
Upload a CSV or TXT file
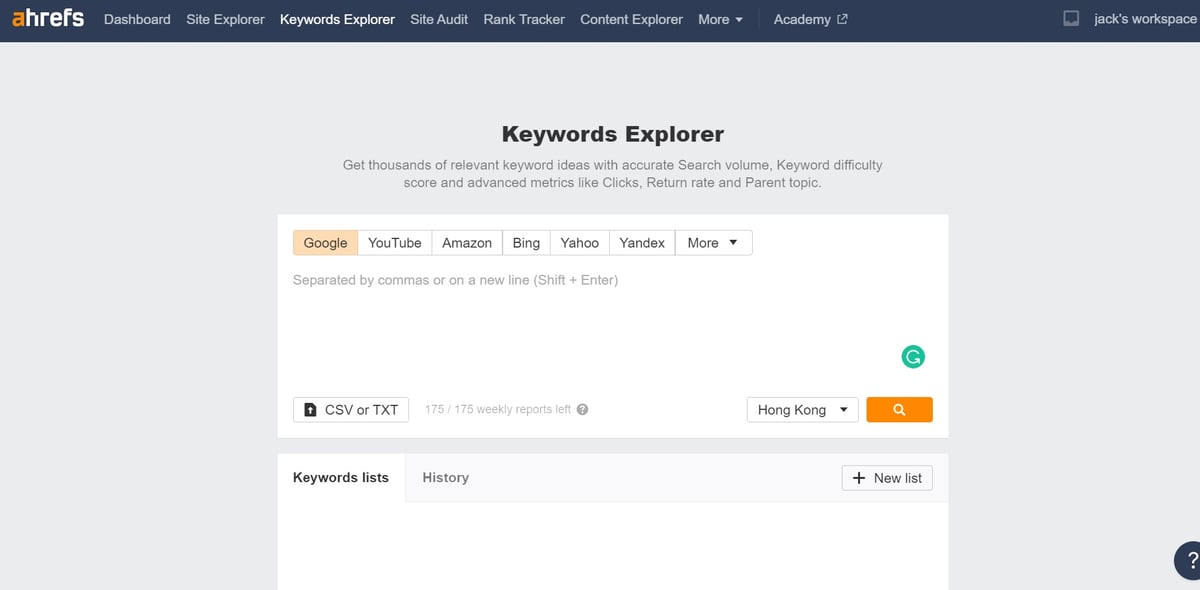351,409
